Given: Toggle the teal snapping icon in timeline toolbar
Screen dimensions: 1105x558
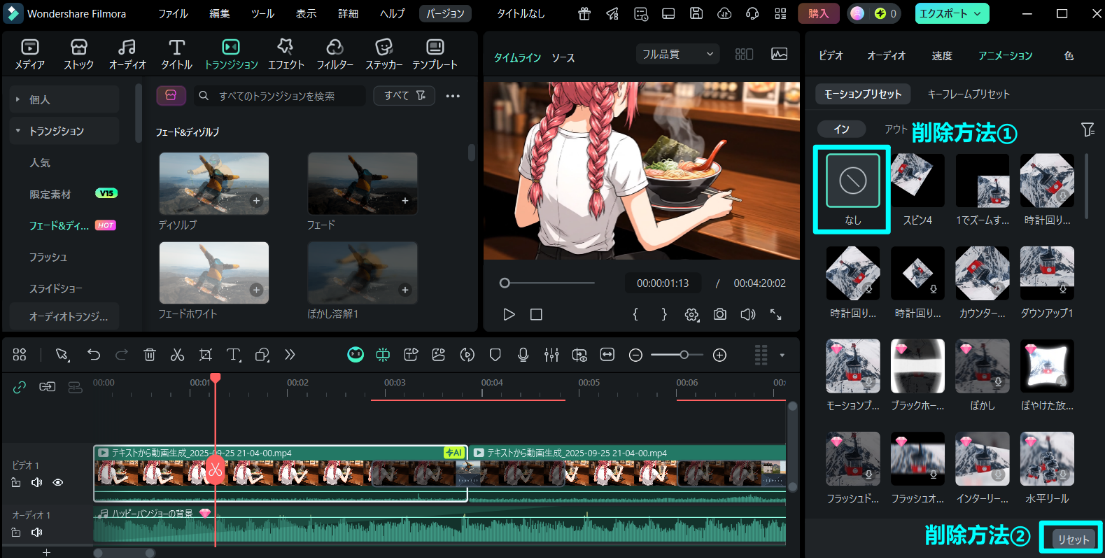Looking at the screenshot, I should point(383,355).
